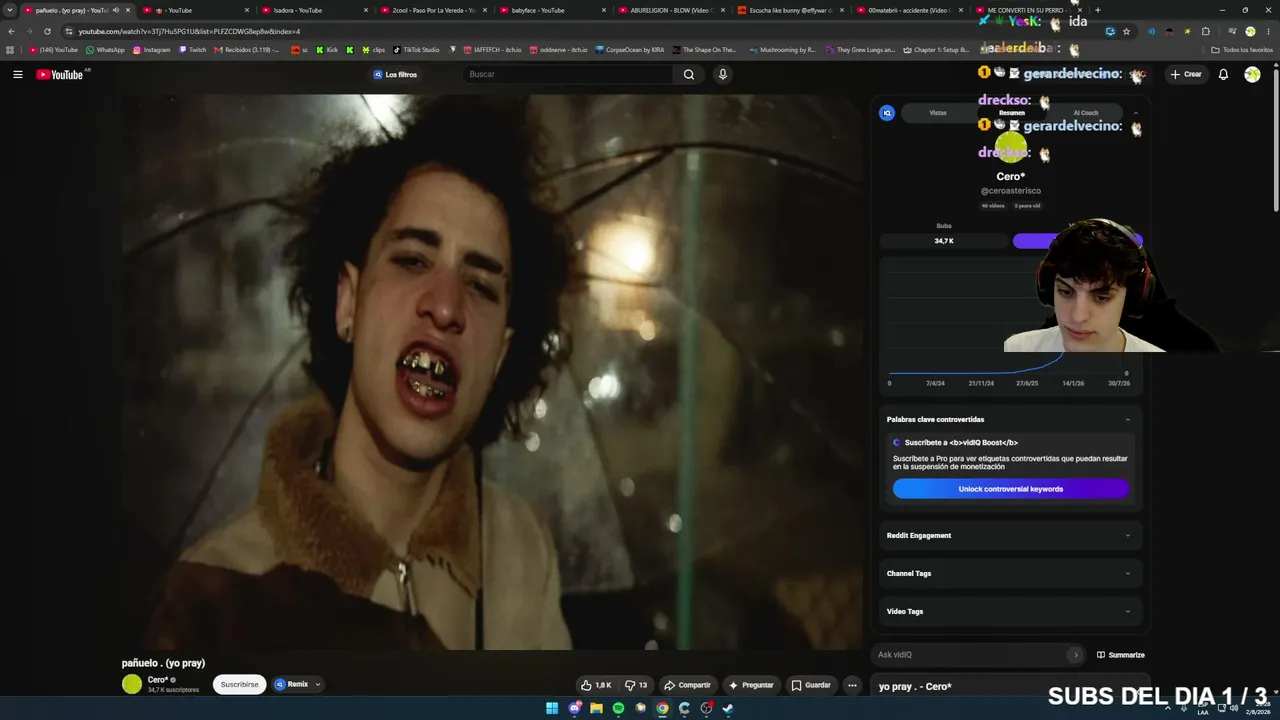Open Chrome extensions puzzle icon

coord(1206,31)
